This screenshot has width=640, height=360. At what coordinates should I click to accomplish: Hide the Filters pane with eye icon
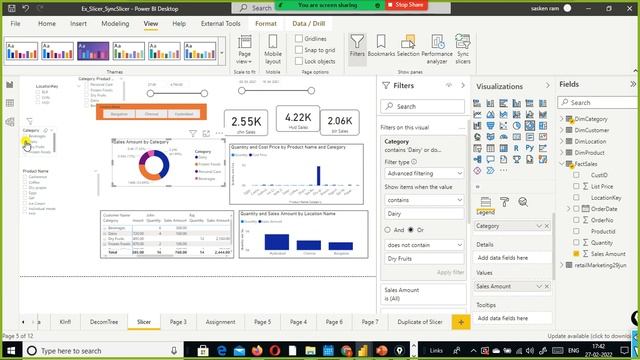pos(449,85)
